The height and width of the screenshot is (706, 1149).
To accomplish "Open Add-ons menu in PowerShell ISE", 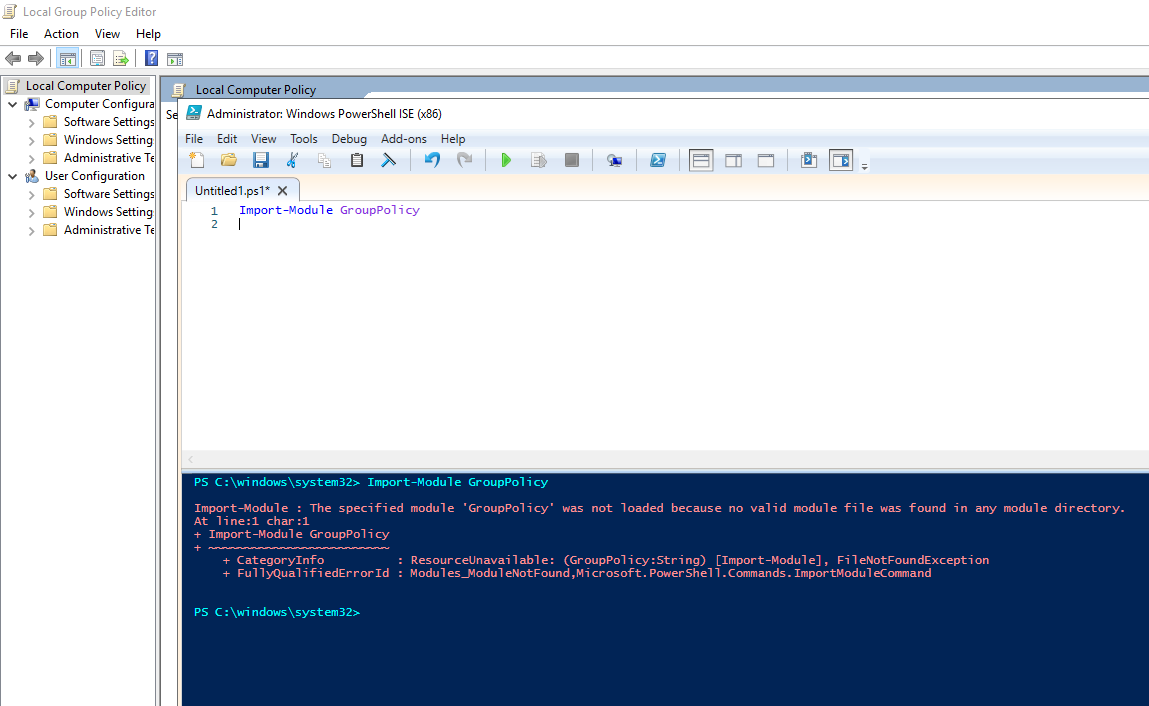I will pos(404,139).
